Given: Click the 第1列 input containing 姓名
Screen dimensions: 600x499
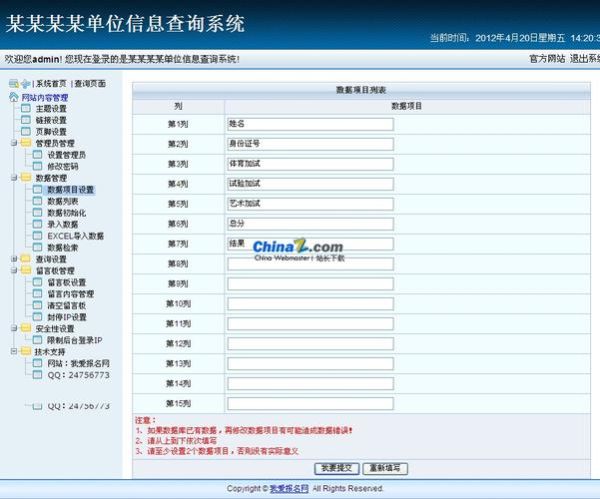Looking at the screenshot, I should 310,124.
